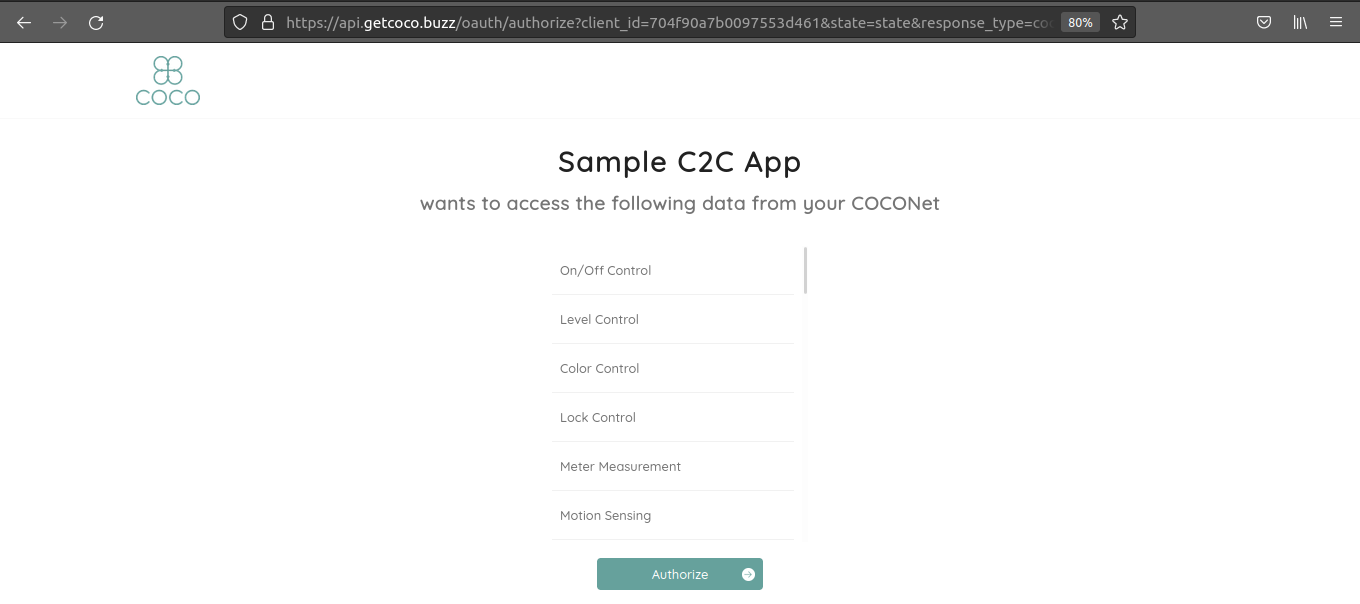Image resolution: width=1360 pixels, height=604 pixels.
Task: Click the Authorize button
Action: pos(680,574)
